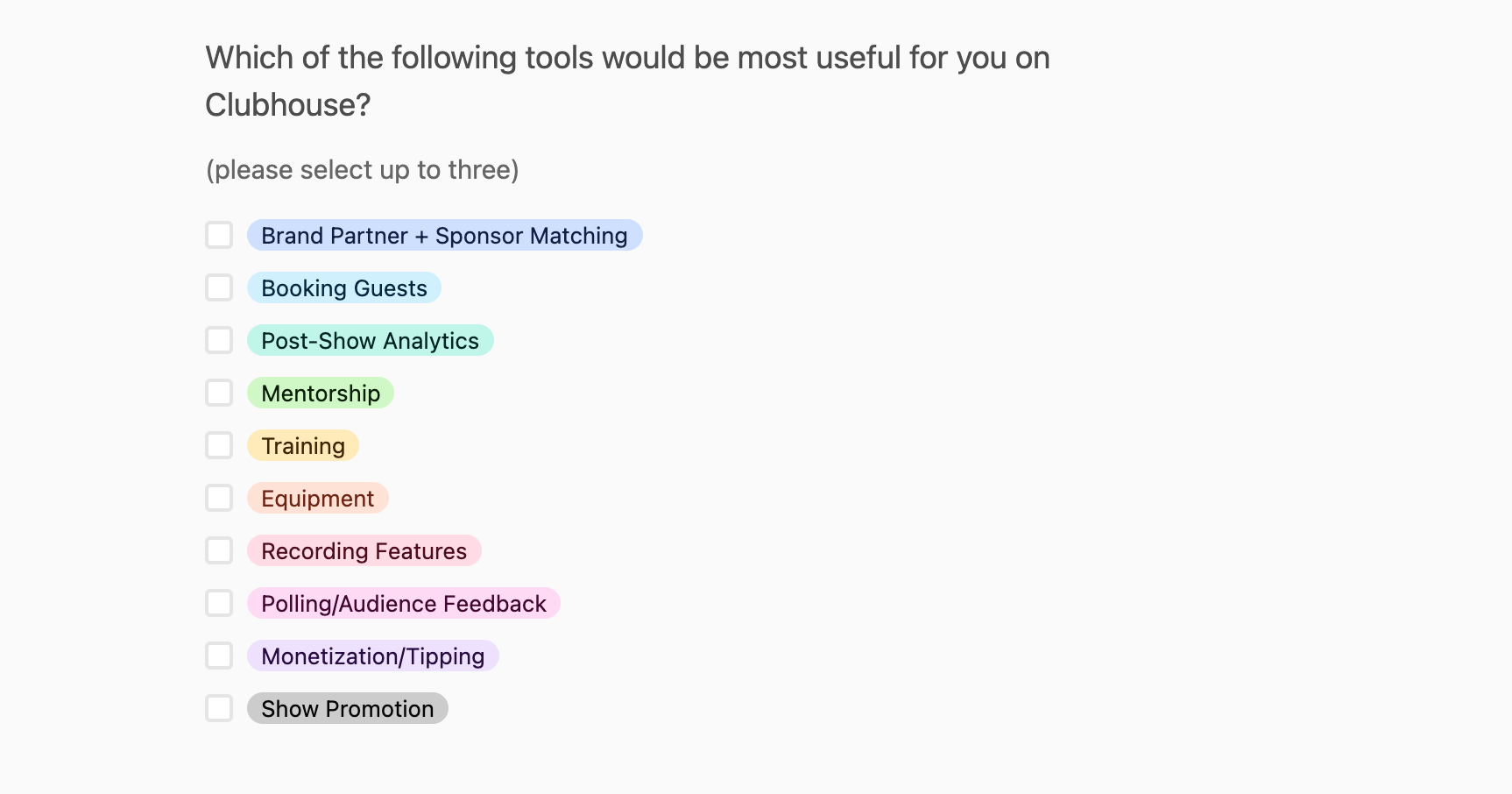Pick the yellow Training label
Viewport: 1512px width, 794px height.
tap(303, 445)
